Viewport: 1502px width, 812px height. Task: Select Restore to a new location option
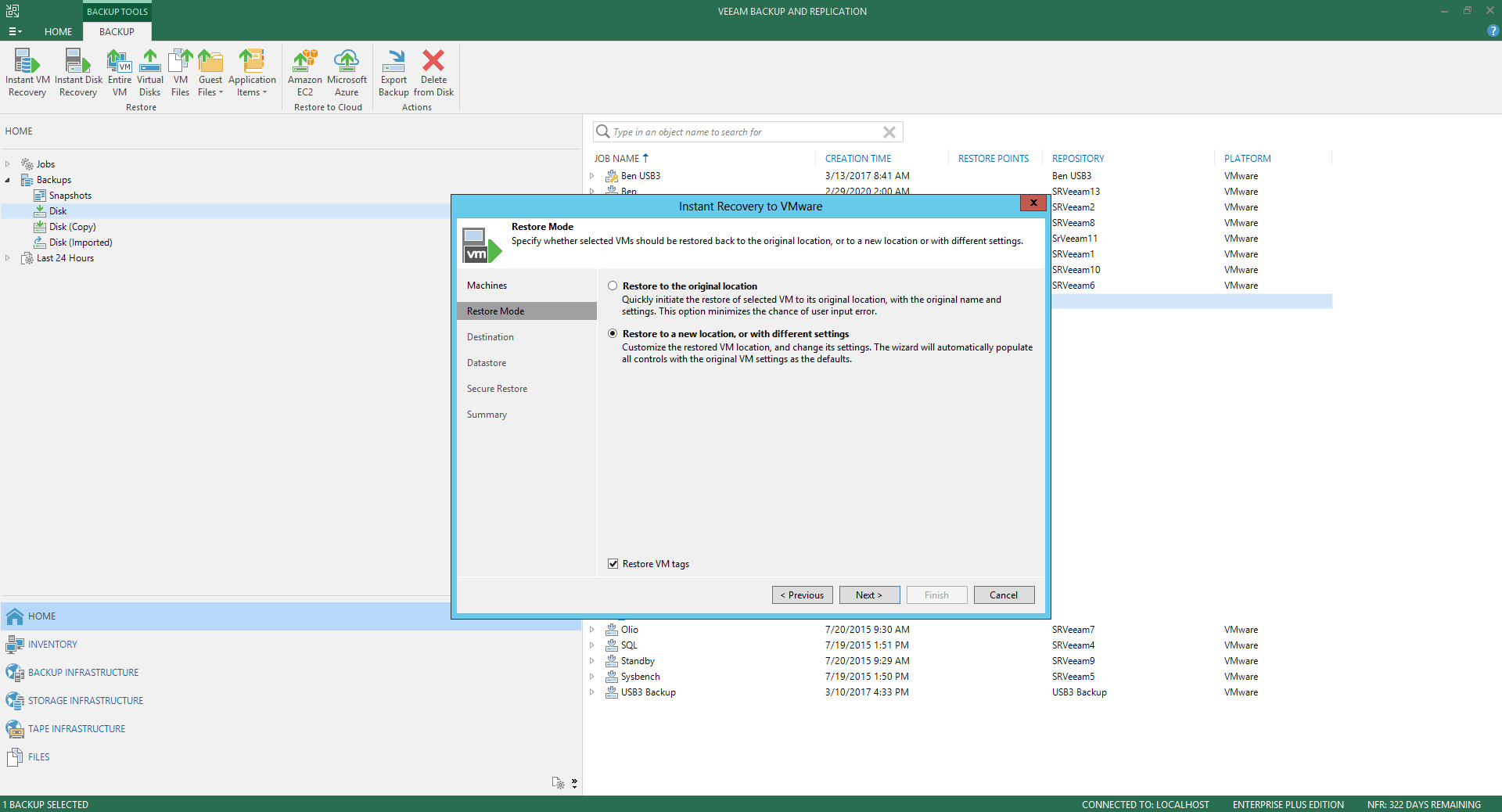pyautogui.click(x=613, y=334)
